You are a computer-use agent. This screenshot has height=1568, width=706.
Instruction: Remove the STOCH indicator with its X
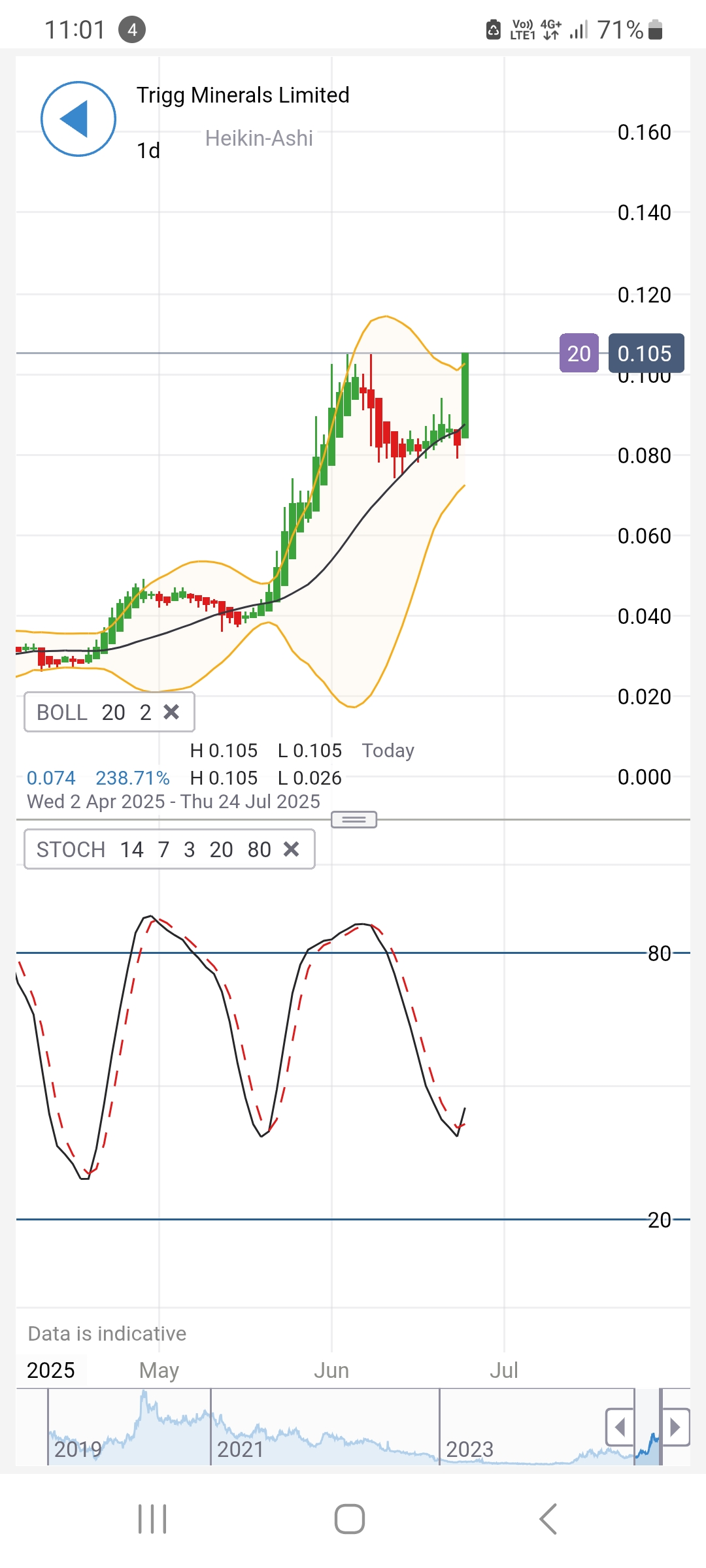(x=292, y=849)
